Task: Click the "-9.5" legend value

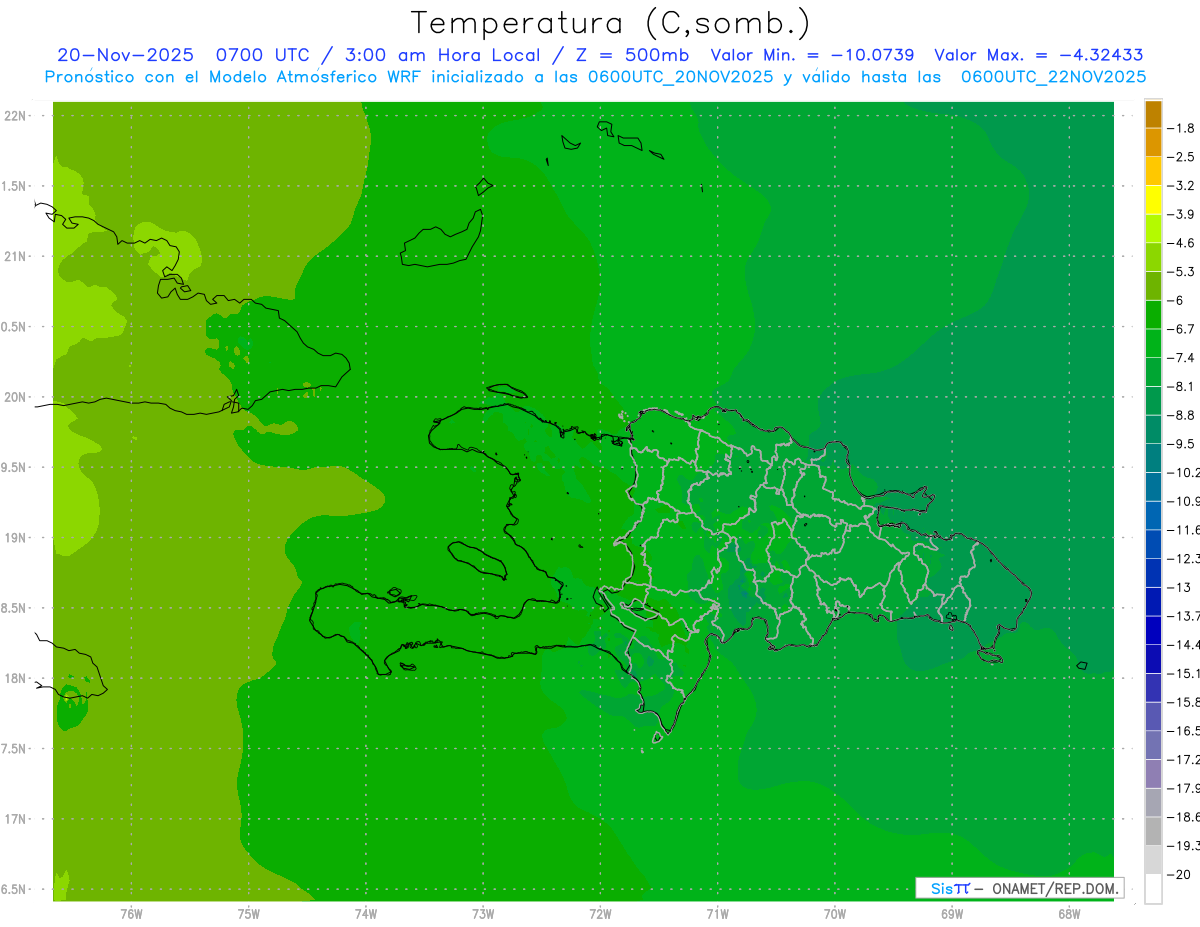Action: [x=1181, y=444]
